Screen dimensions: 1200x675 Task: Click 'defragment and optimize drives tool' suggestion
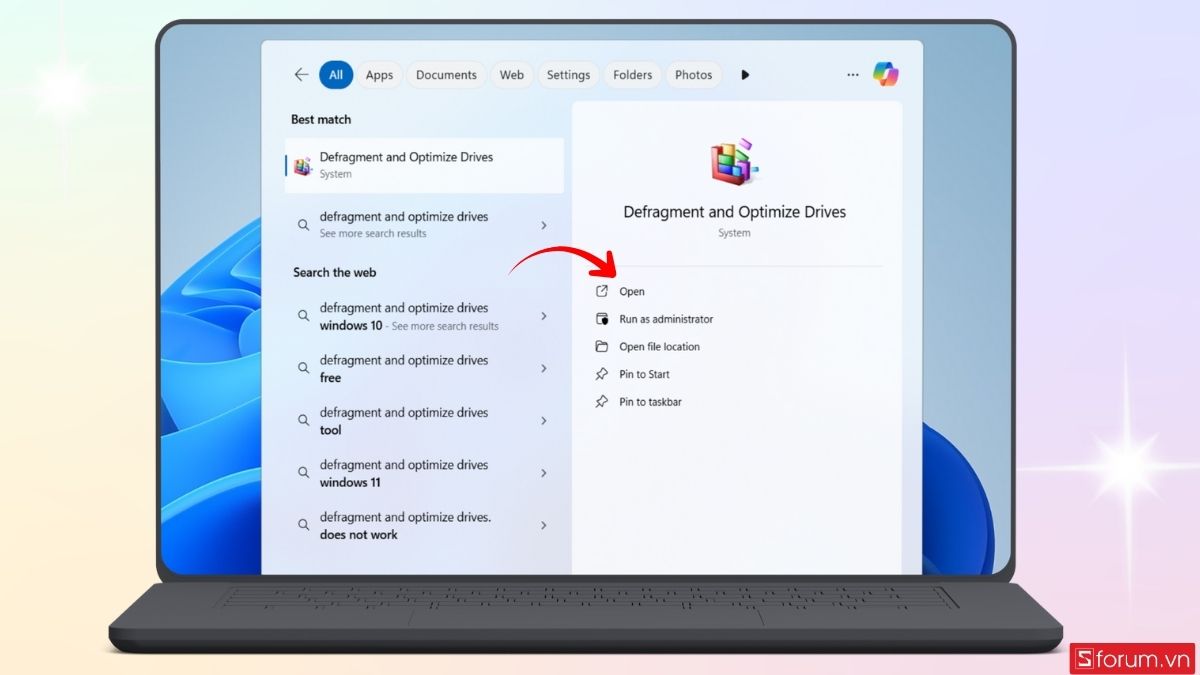click(x=404, y=421)
